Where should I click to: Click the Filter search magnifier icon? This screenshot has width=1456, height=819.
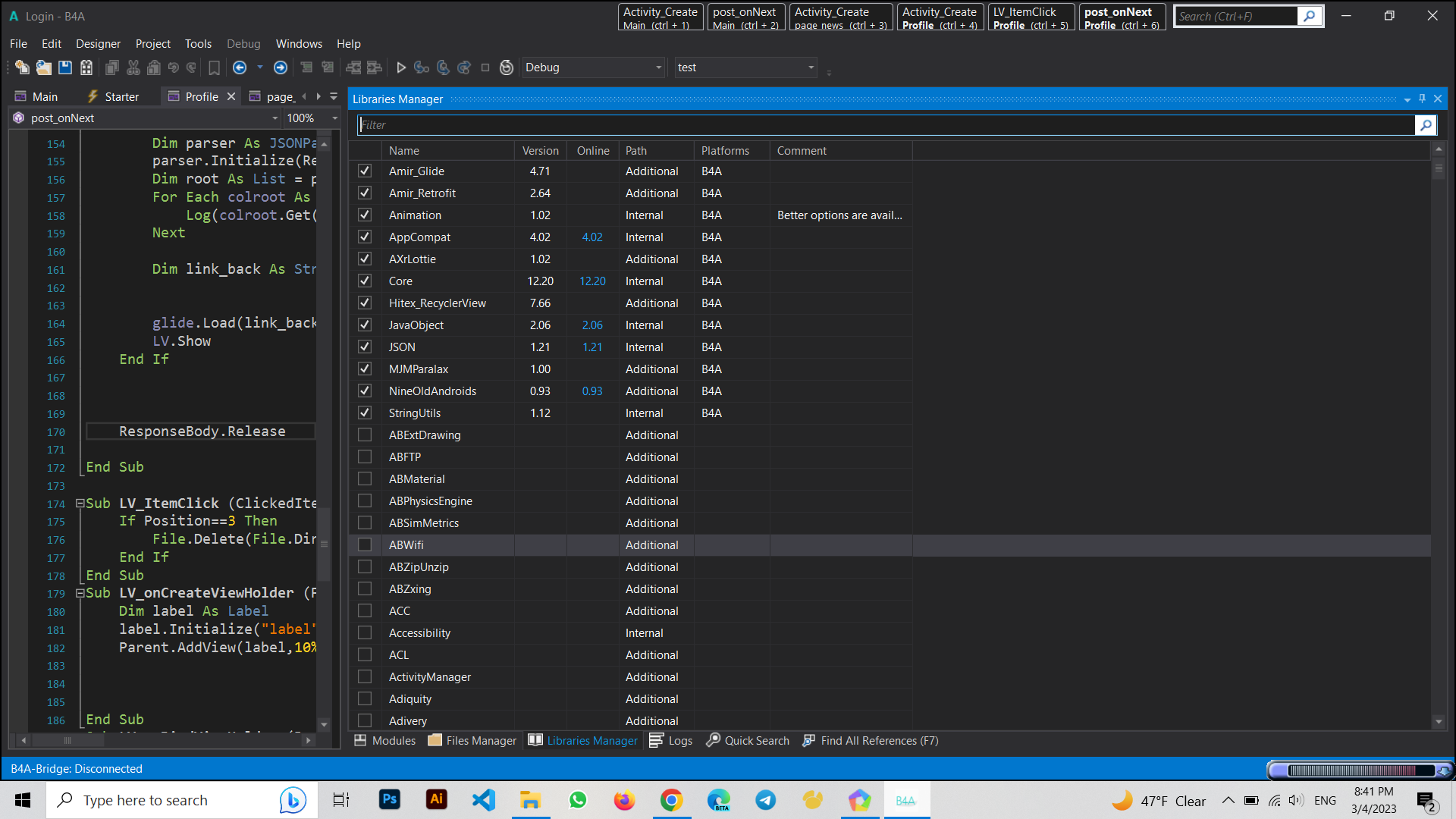(x=1426, y=125)
